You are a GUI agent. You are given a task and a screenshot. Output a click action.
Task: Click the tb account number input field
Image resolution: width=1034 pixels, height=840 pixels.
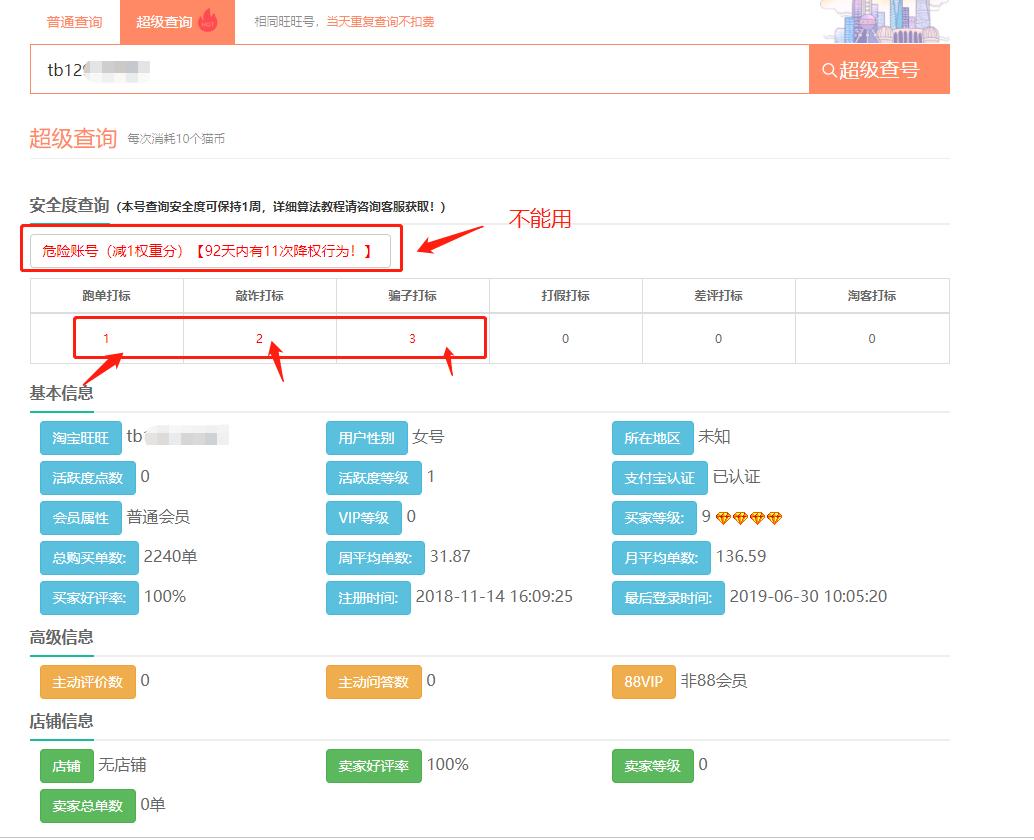point(420,69)
